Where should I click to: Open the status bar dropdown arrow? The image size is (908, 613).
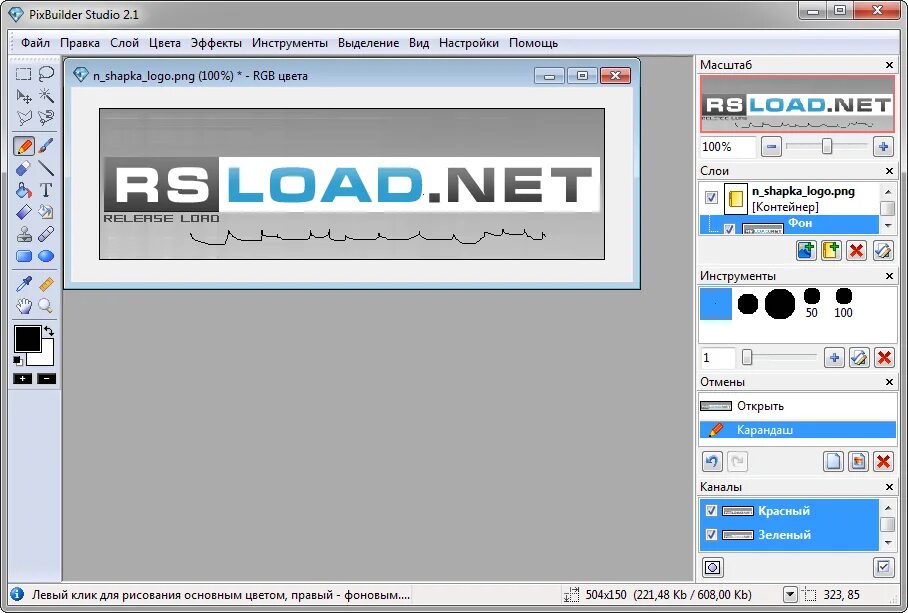click(790, 594)
